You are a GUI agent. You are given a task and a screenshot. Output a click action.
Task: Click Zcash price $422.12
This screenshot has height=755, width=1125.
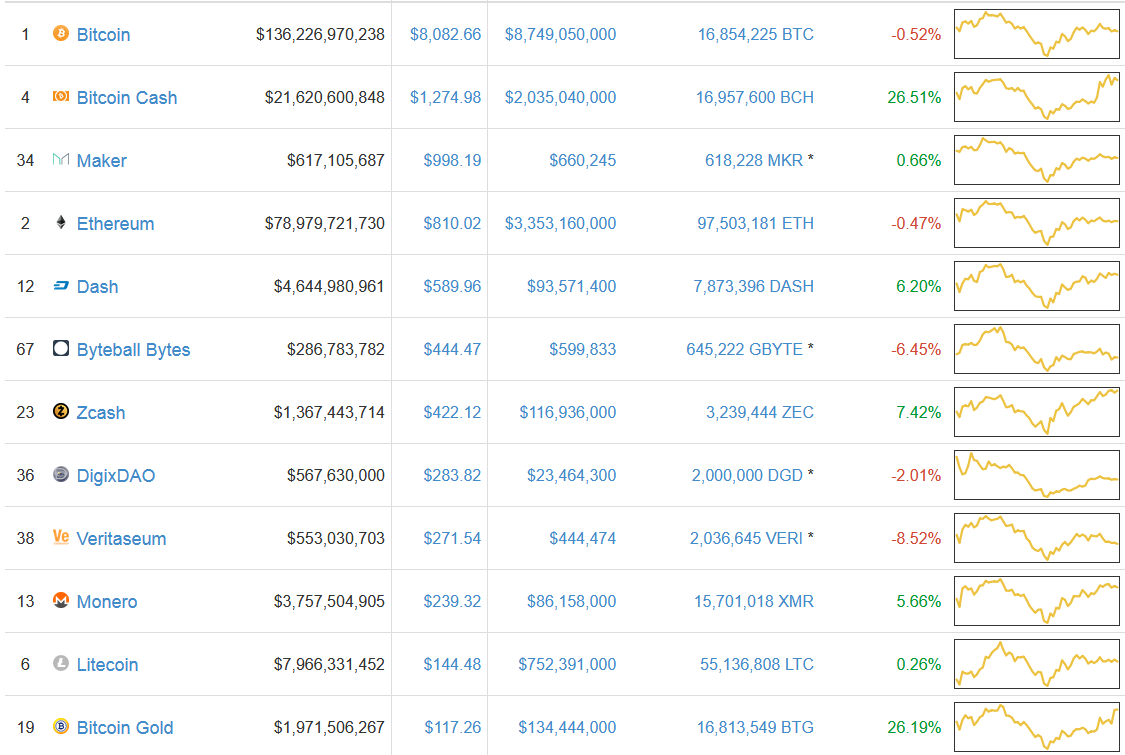pos(452,412)
